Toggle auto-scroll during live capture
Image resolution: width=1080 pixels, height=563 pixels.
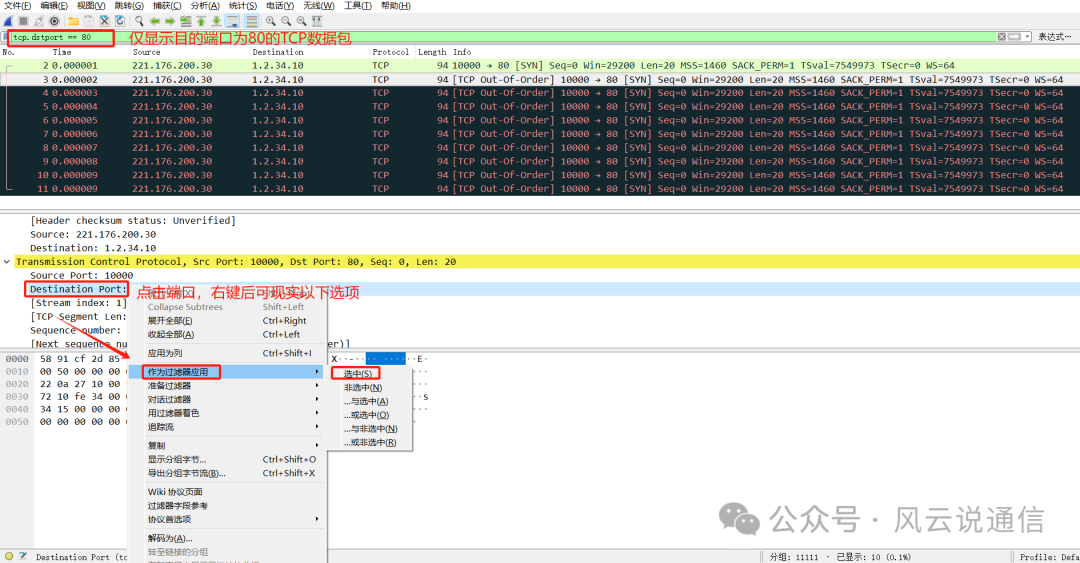[x=233, y=21]
